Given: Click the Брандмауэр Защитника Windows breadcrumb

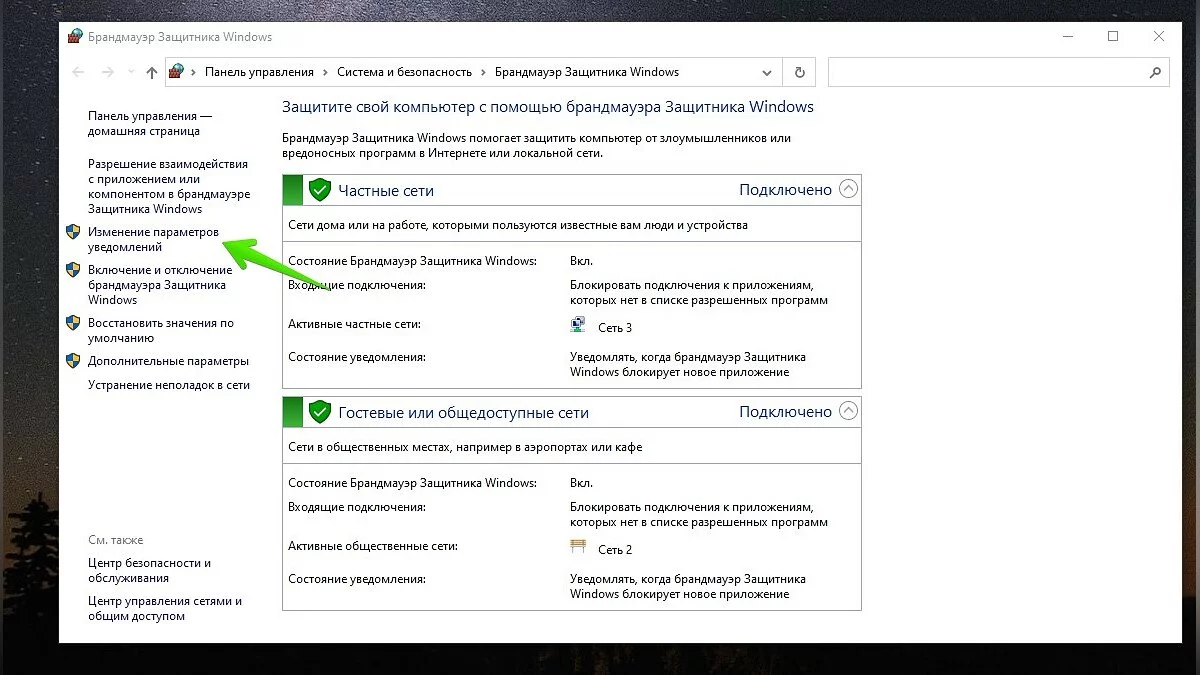Looking at the screenshot, I should pyautogui.click(x=587, y=72).
